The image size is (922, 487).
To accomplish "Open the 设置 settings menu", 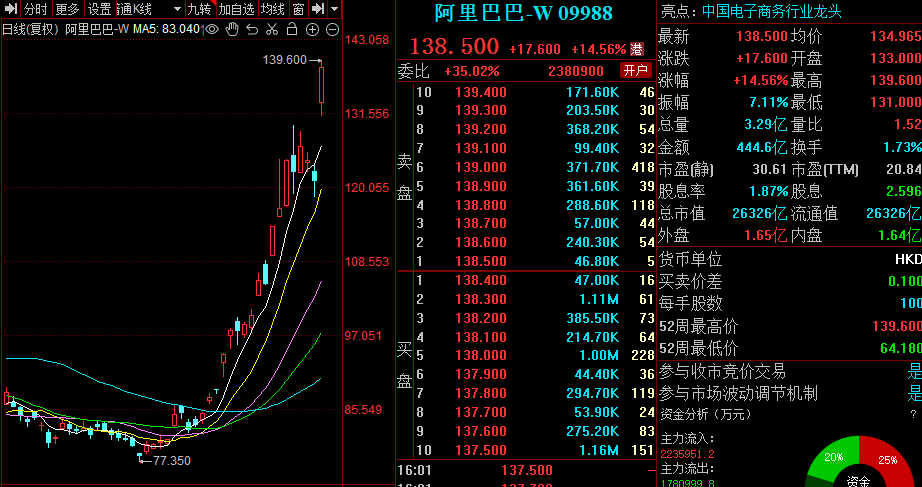I will pyautogui.click(x=99, y=9).
